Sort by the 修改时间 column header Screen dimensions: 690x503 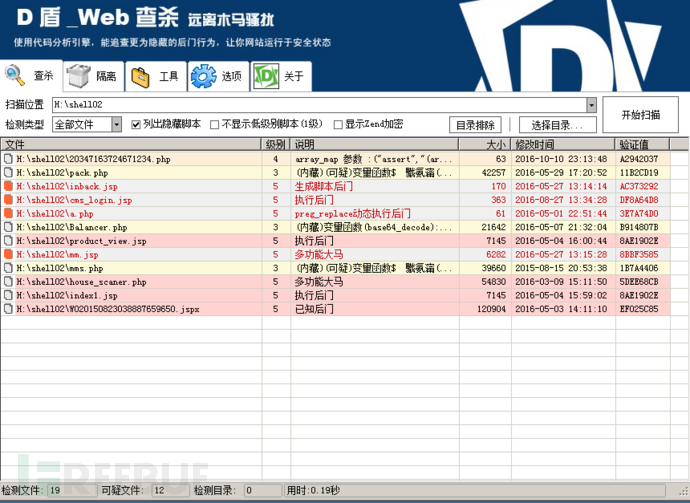(563, 144)
